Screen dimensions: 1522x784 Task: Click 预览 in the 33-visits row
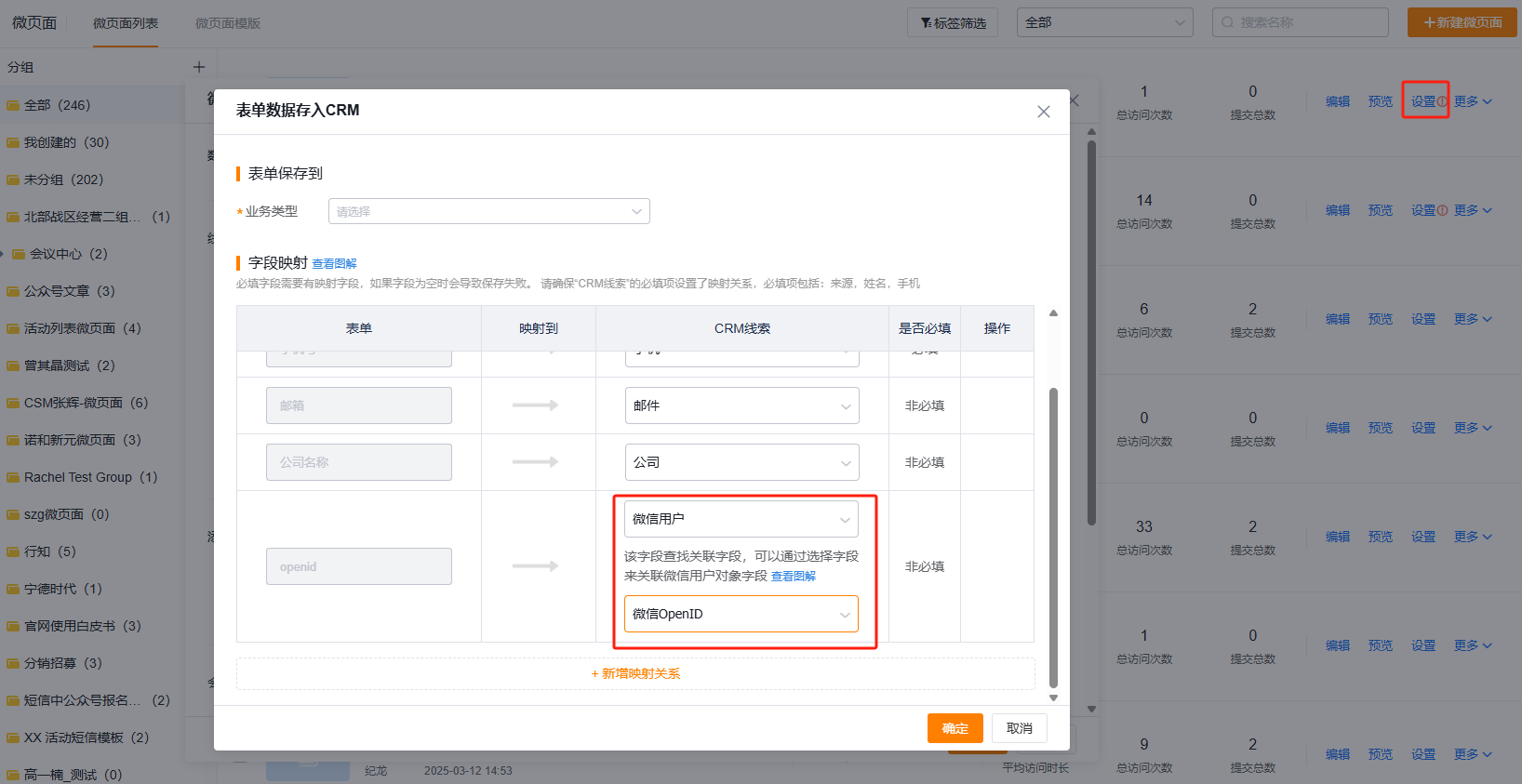click(1381, 538)
